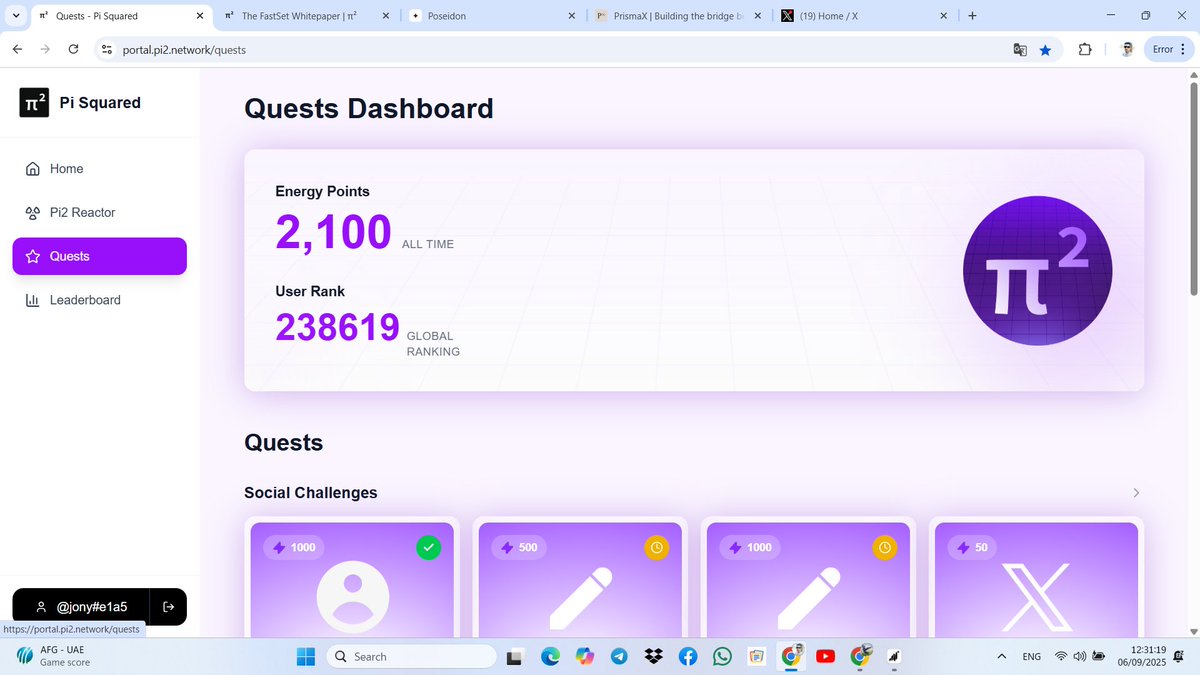
Task: Click the logout icon beside username
Action: coord(168,607)
